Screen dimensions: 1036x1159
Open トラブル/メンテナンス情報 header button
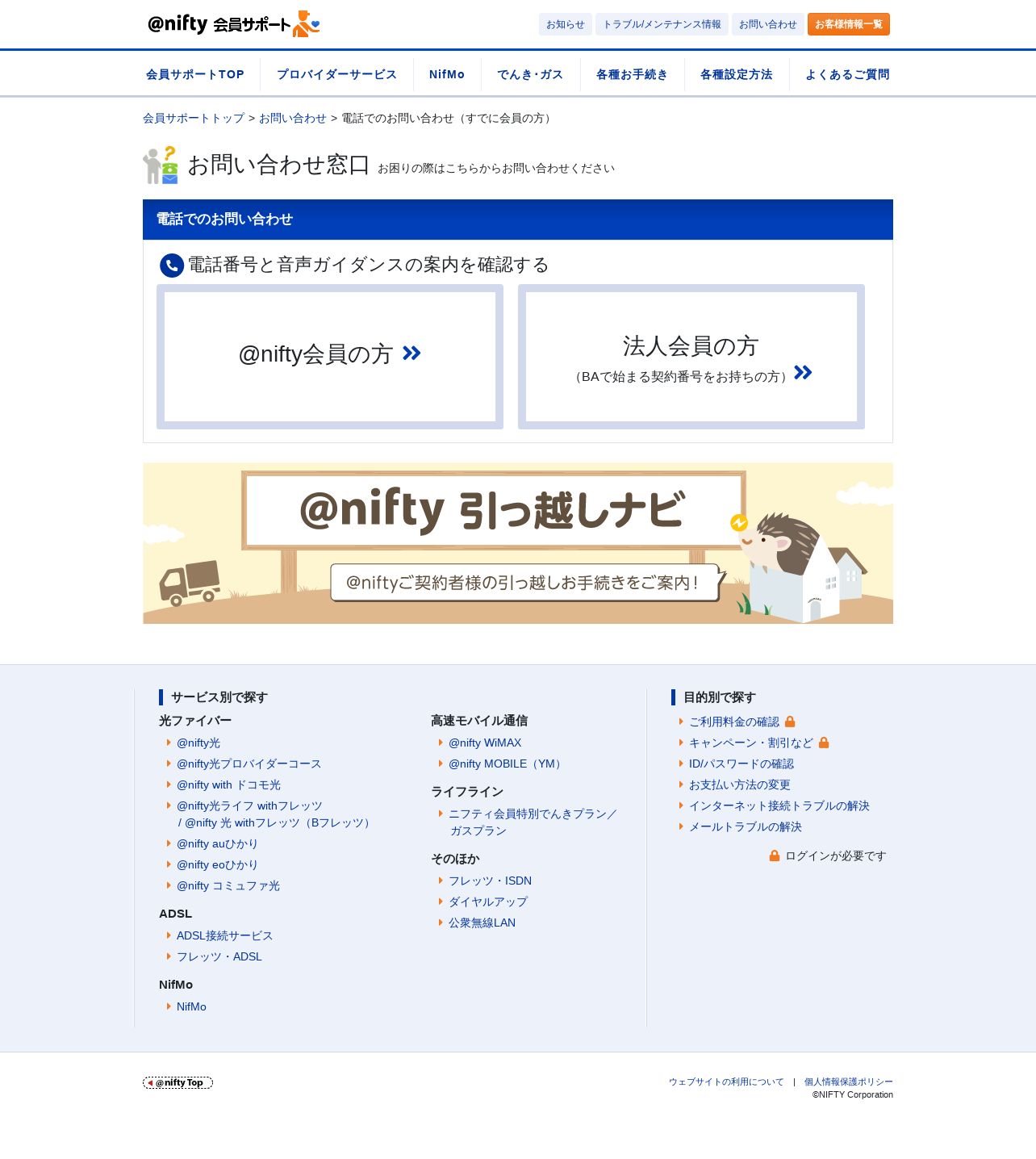coord(662,24)
